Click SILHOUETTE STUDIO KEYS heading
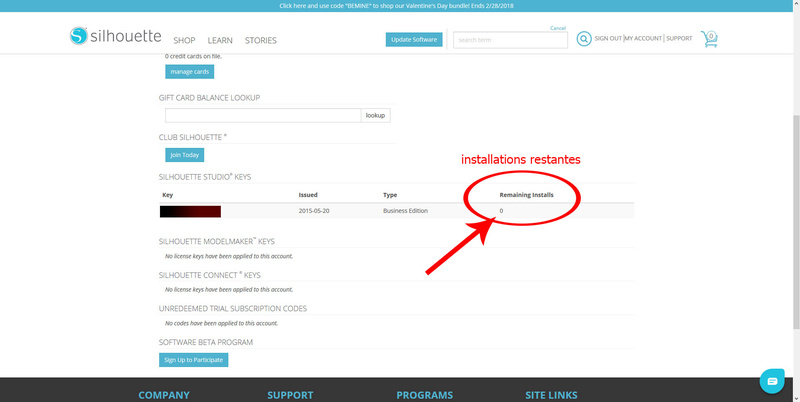Viewport: 800px width, 402px height. (x=205, y=177)
